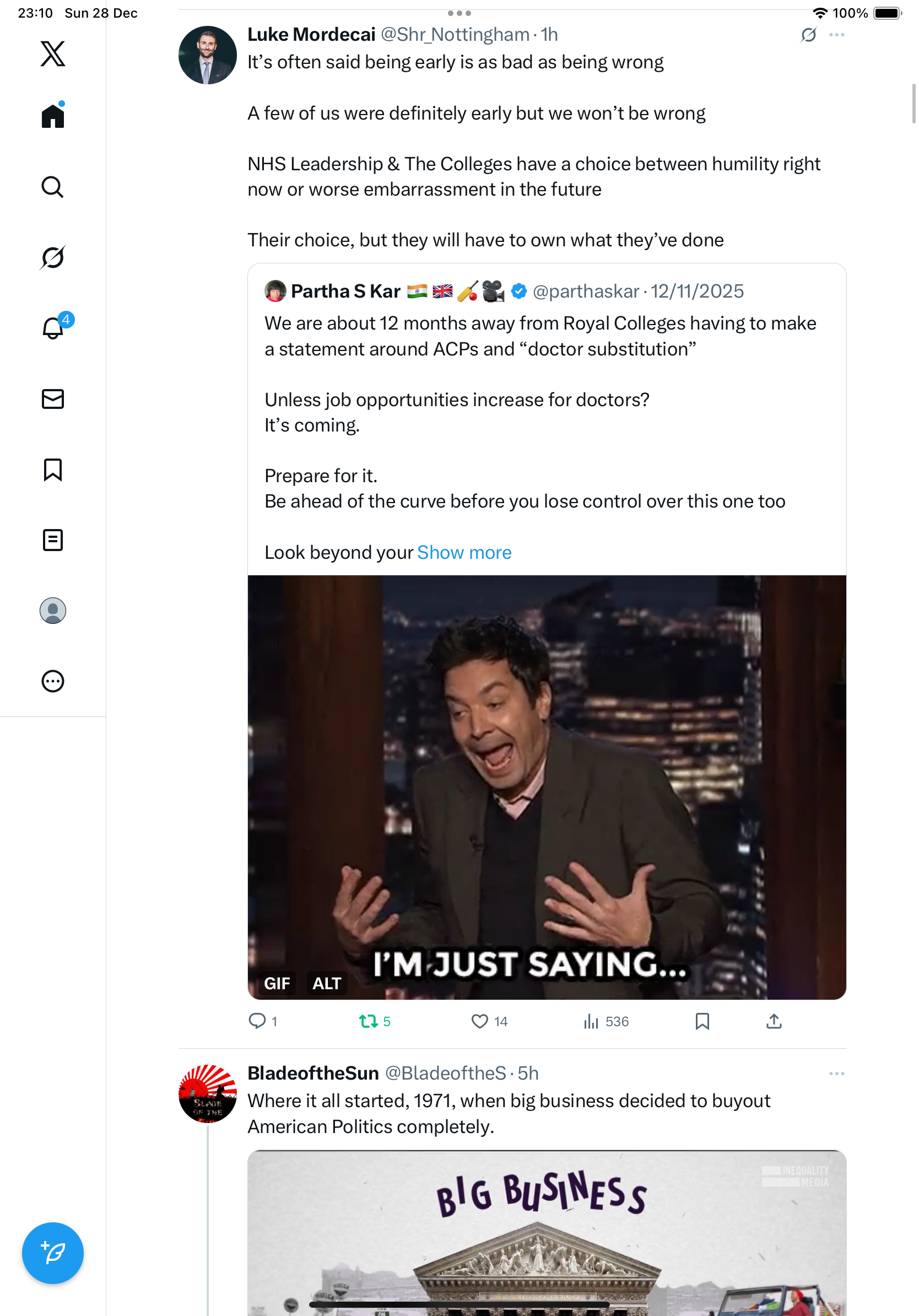Expand the sidebar More circle menu
The image size is (919, 1316).
point(53,681)
